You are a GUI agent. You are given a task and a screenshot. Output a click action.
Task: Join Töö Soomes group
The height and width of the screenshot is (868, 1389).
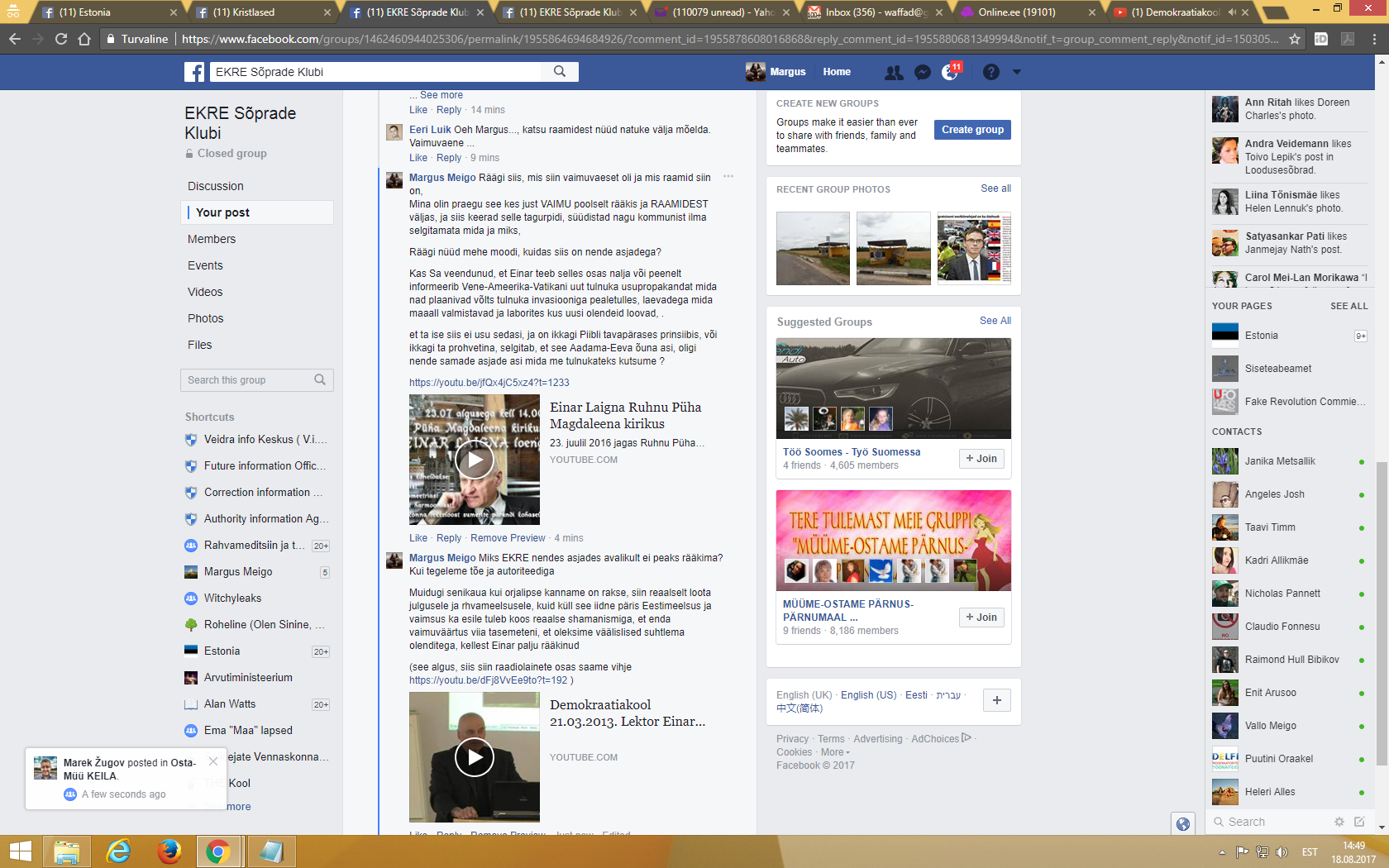pyautogui.click(x=981, y=459)
